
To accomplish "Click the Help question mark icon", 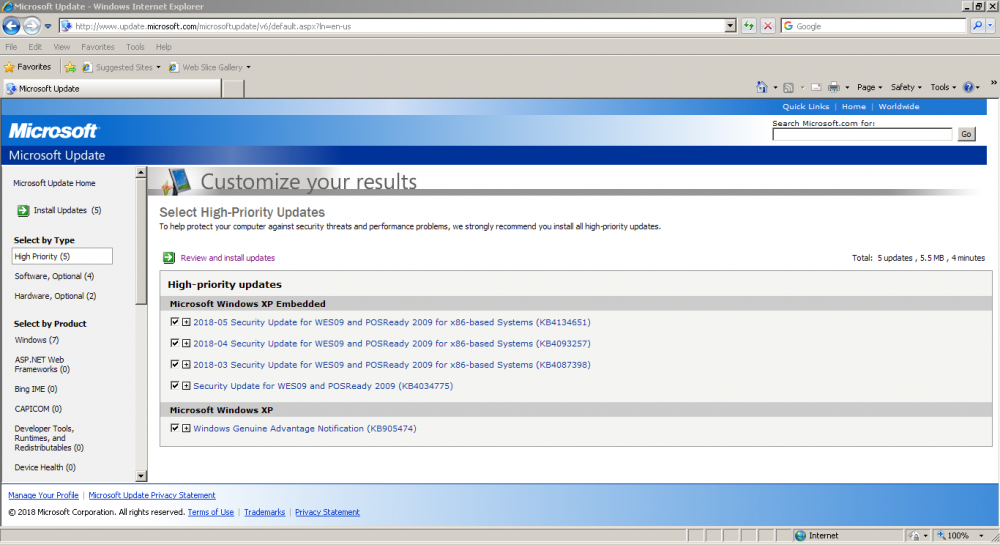I will [968, 87].
